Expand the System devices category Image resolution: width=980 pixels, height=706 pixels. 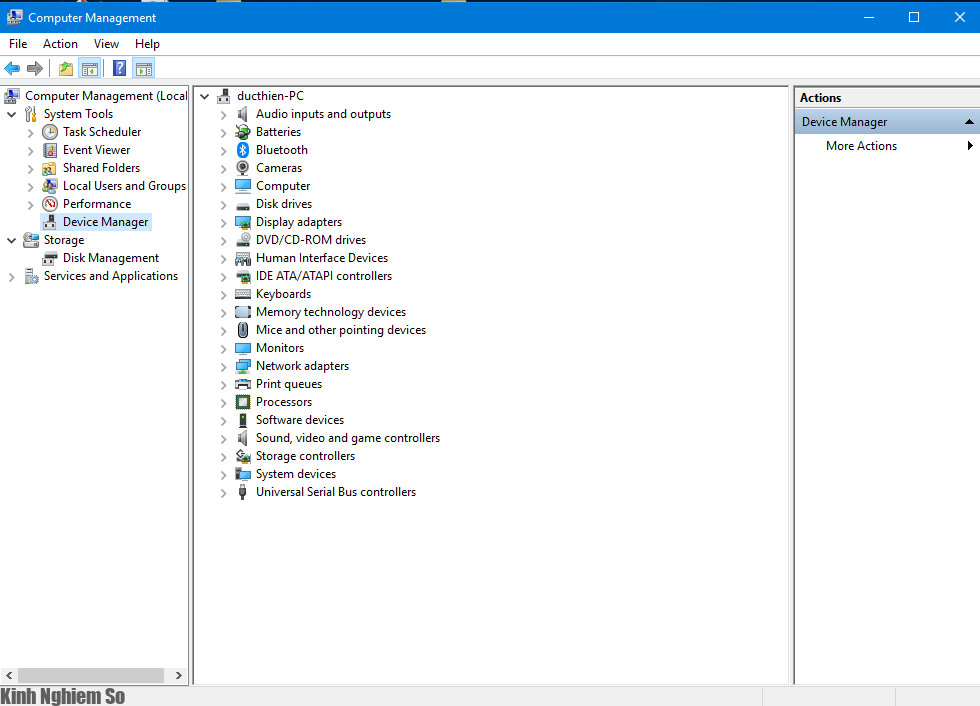(223, 475)
